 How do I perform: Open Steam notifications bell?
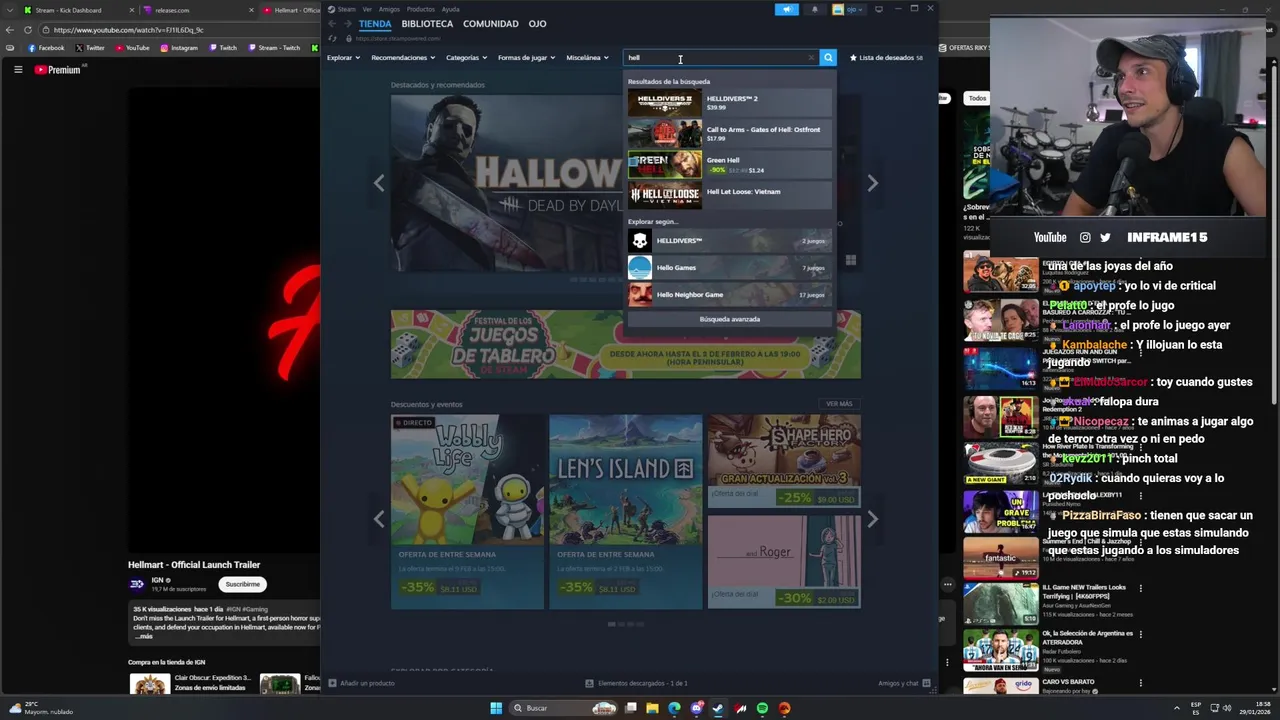click(x=814, y=9)
